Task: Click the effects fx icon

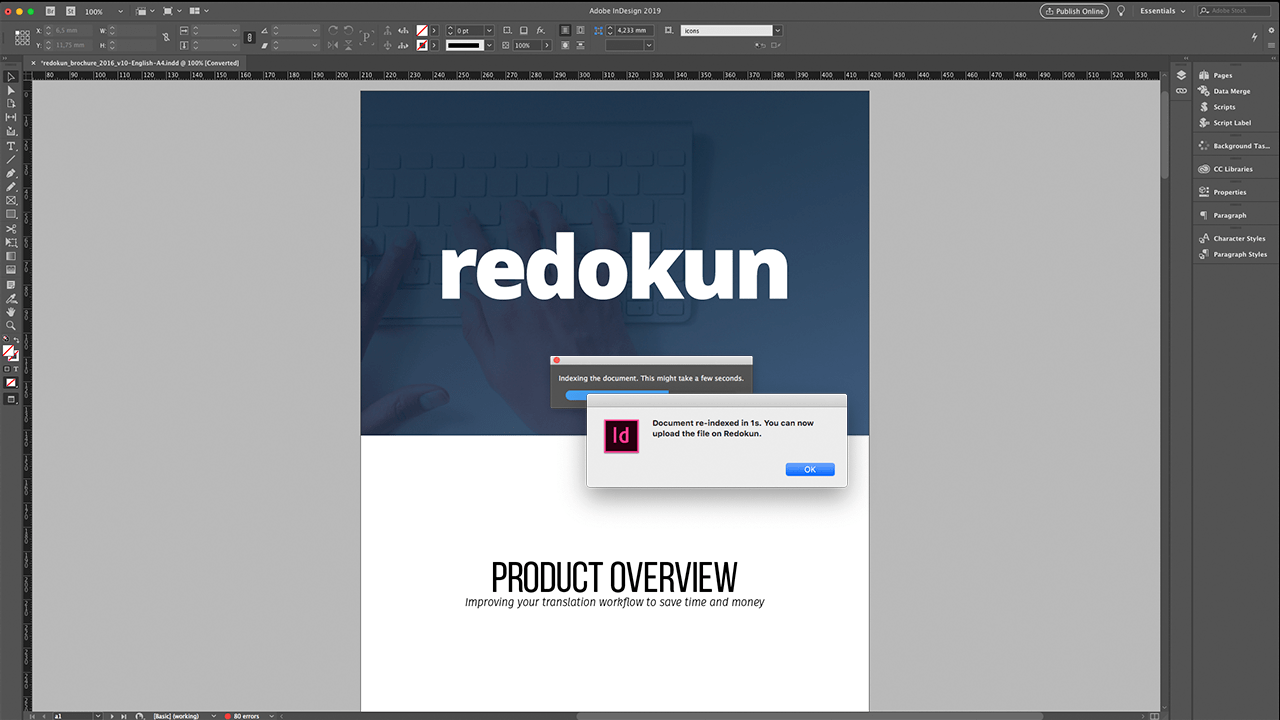Action: coord(541,31)
